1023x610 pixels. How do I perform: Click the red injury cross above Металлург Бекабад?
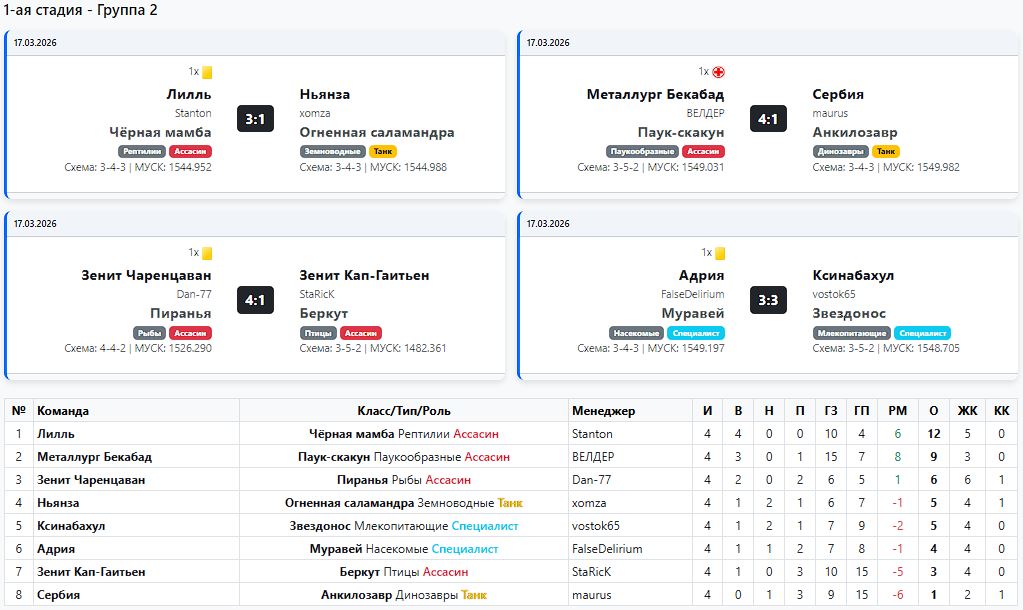point(718,72)
